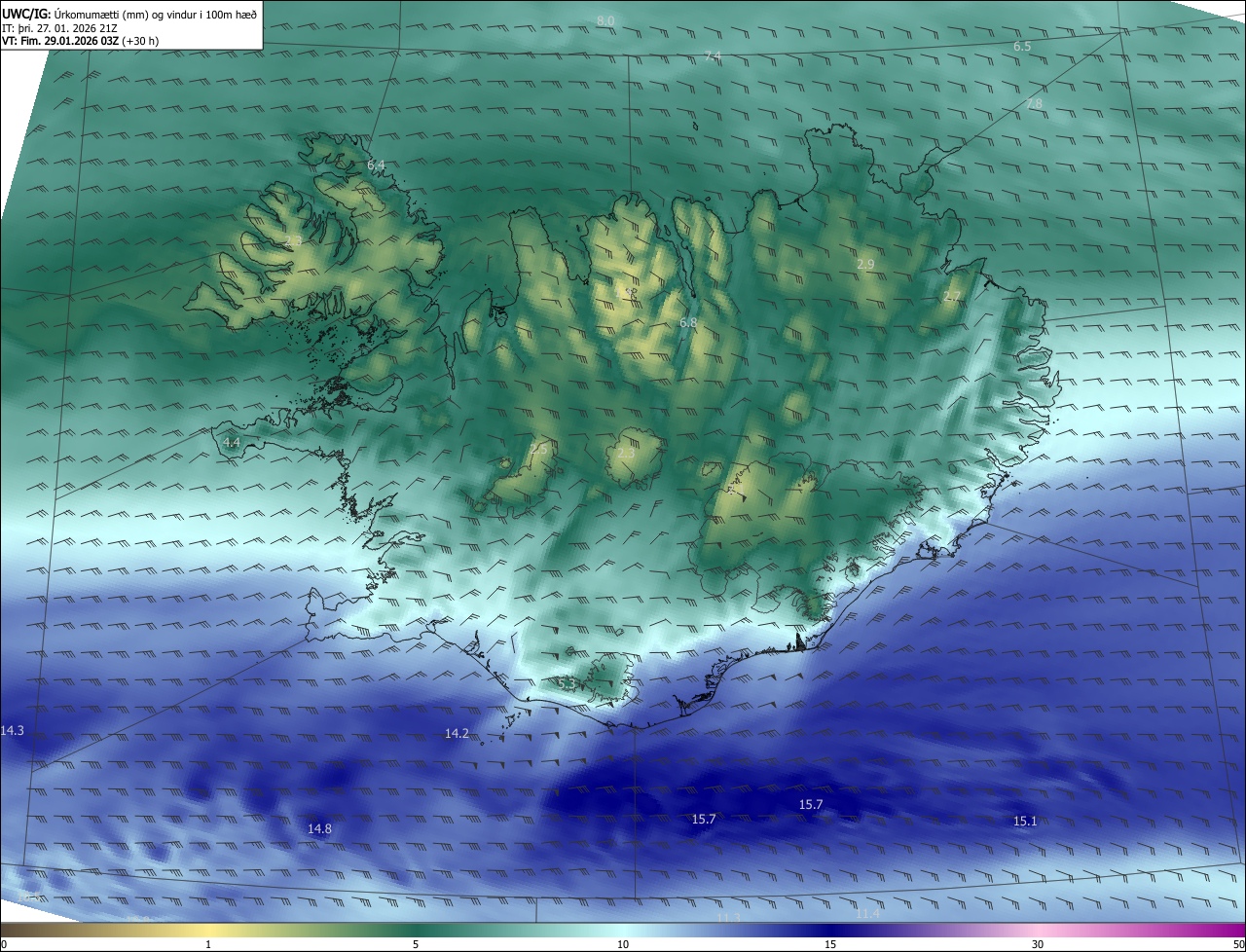Click the 6.4 value label near the Westfjords tip

[x=376, y=165]
